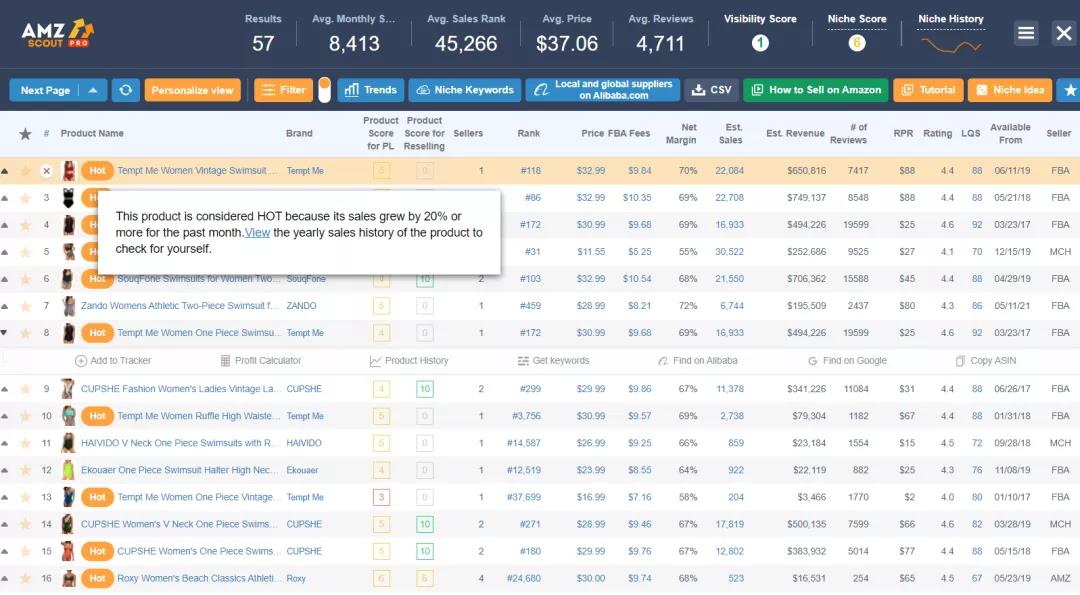Click the Personalize view button
The height and width of the screenshot is (595, 1080).
tap(192, 90)
